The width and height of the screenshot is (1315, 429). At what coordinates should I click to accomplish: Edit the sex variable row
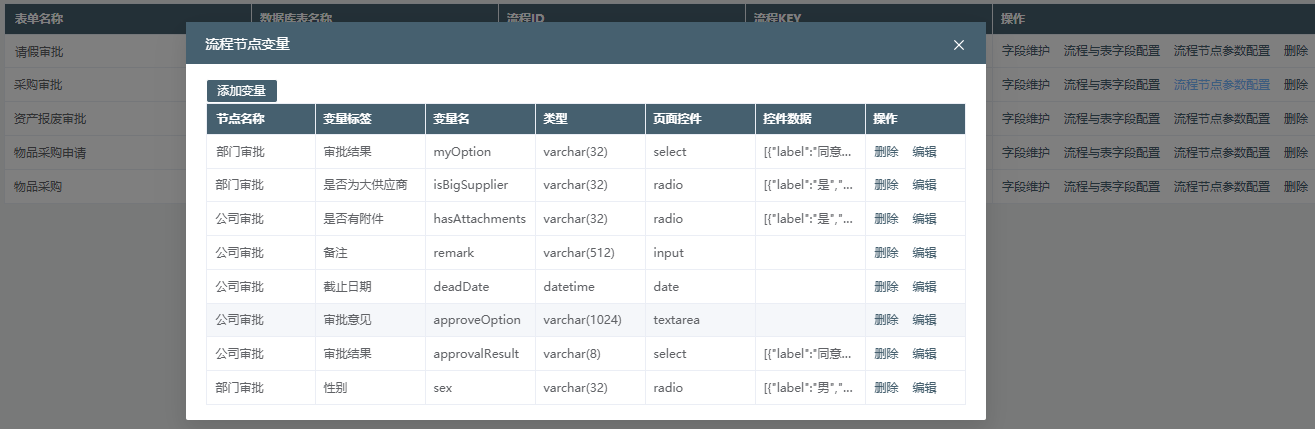tap(924, 388)
